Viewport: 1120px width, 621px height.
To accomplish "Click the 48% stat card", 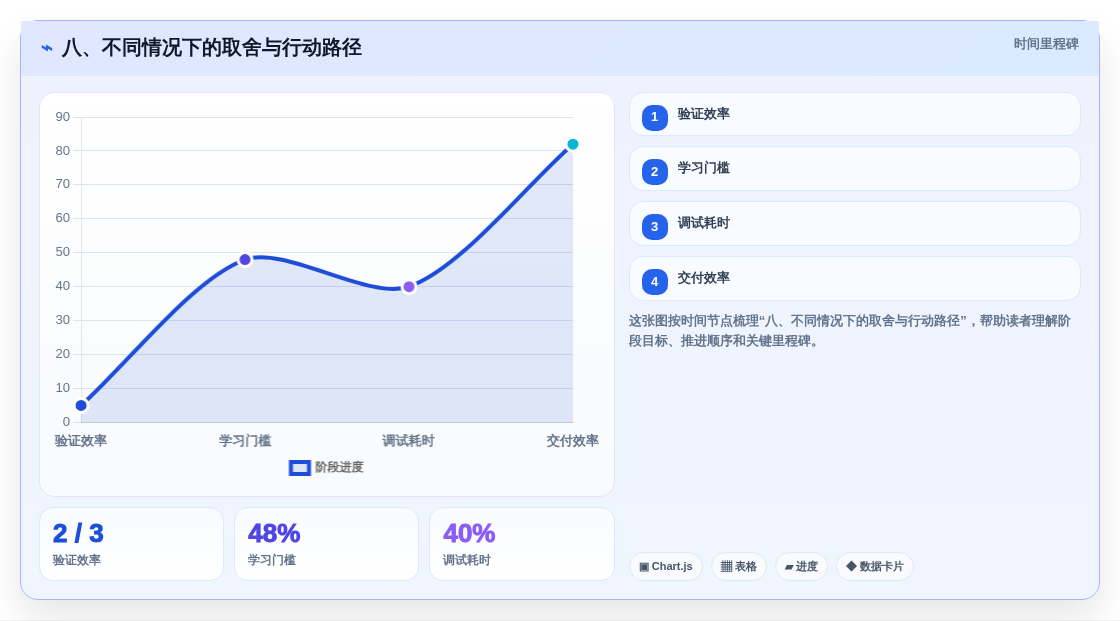I will [326, 544].
